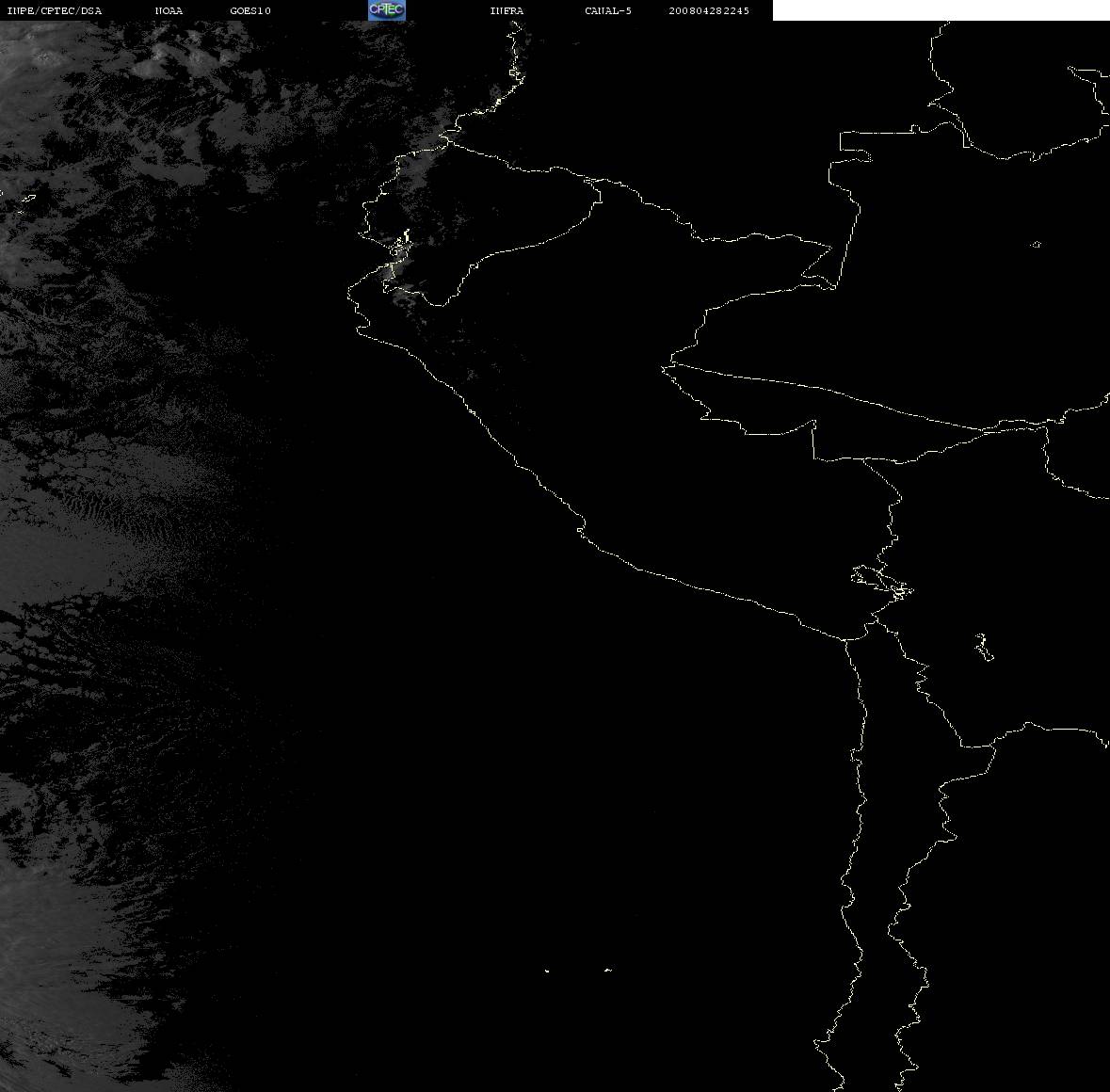The height and width of the screenshot is (1092, 1110).
Task: Select the CANAL-5 channel label
Action: pyautogui.click(x=608, y=10)
